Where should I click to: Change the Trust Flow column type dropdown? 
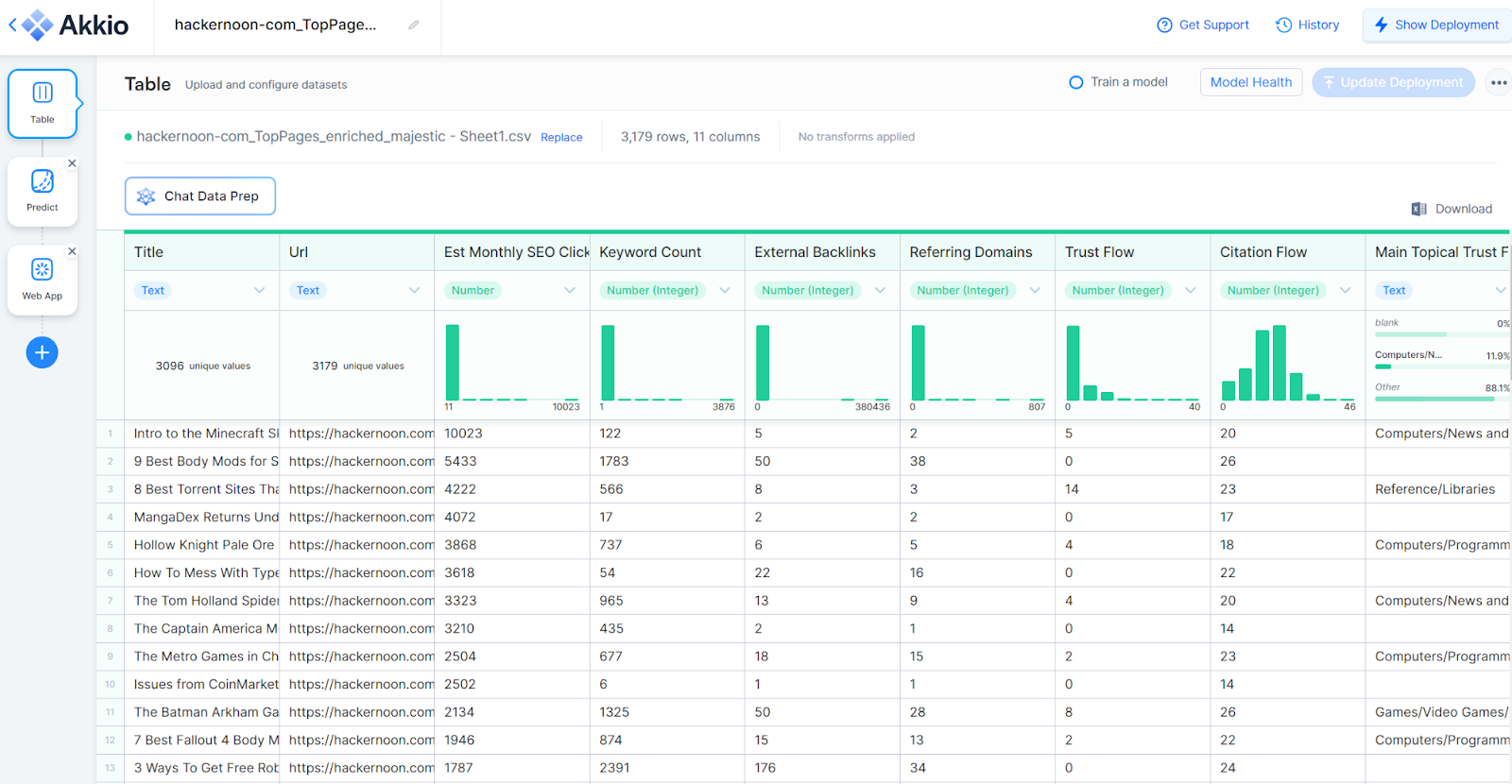click(1190, 290)
